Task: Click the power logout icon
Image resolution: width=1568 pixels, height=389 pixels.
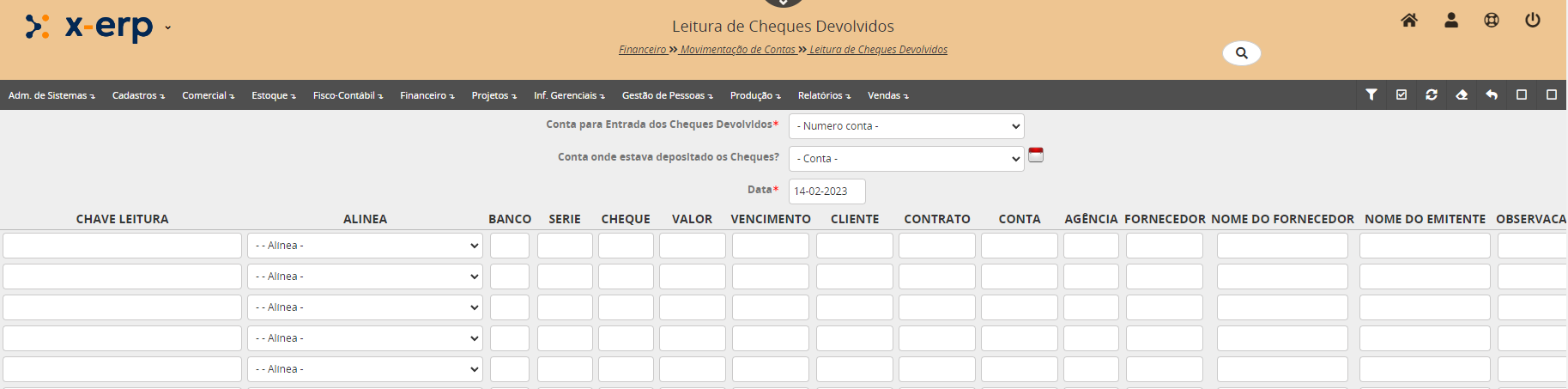Action: point(1533,21)
